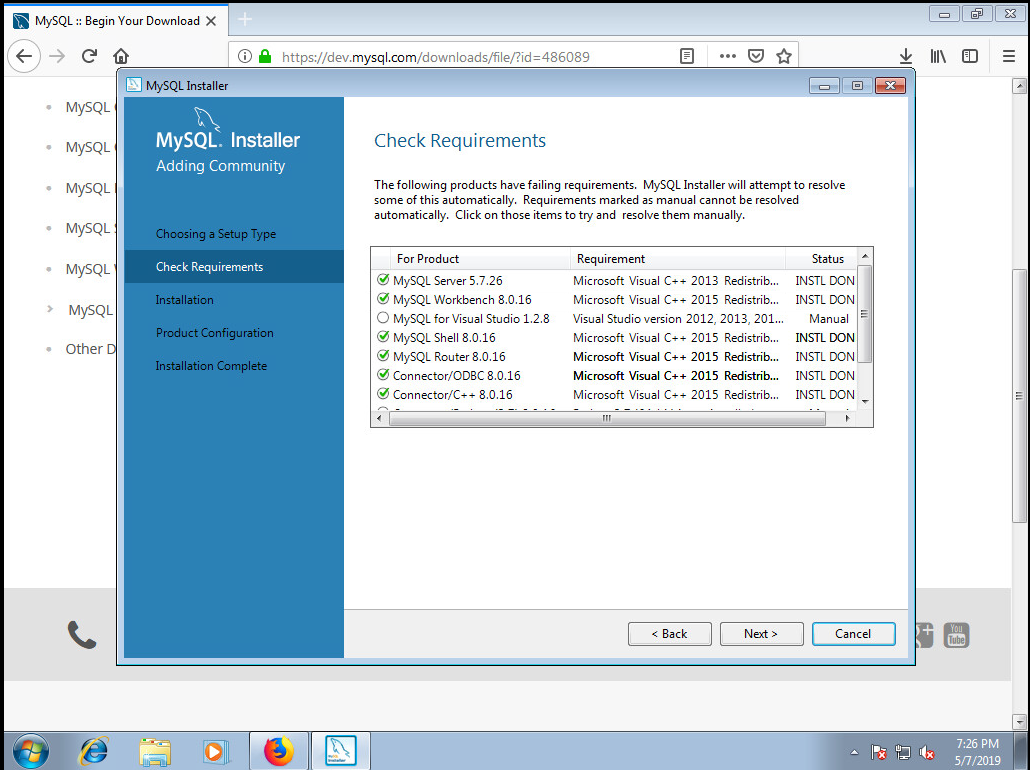
Task: Open Firefox library icon
Action: tap(938, 57)
